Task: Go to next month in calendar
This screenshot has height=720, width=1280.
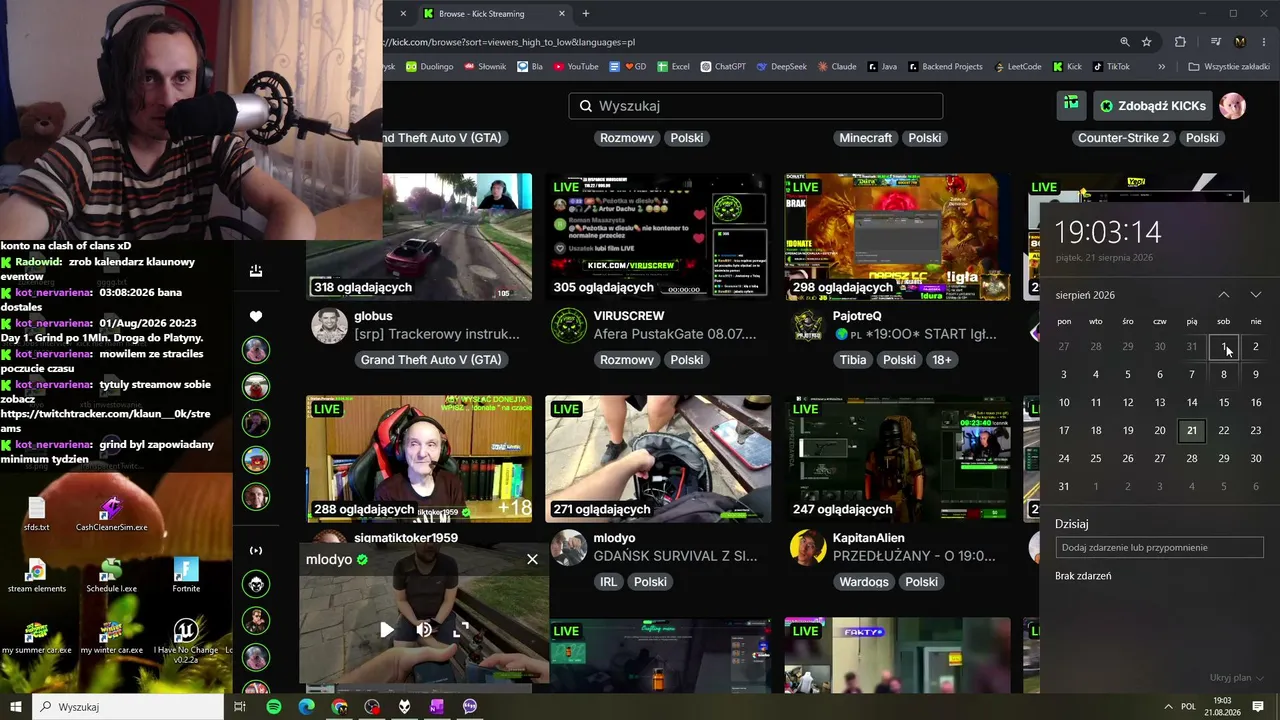Action: pos(1255,295)
